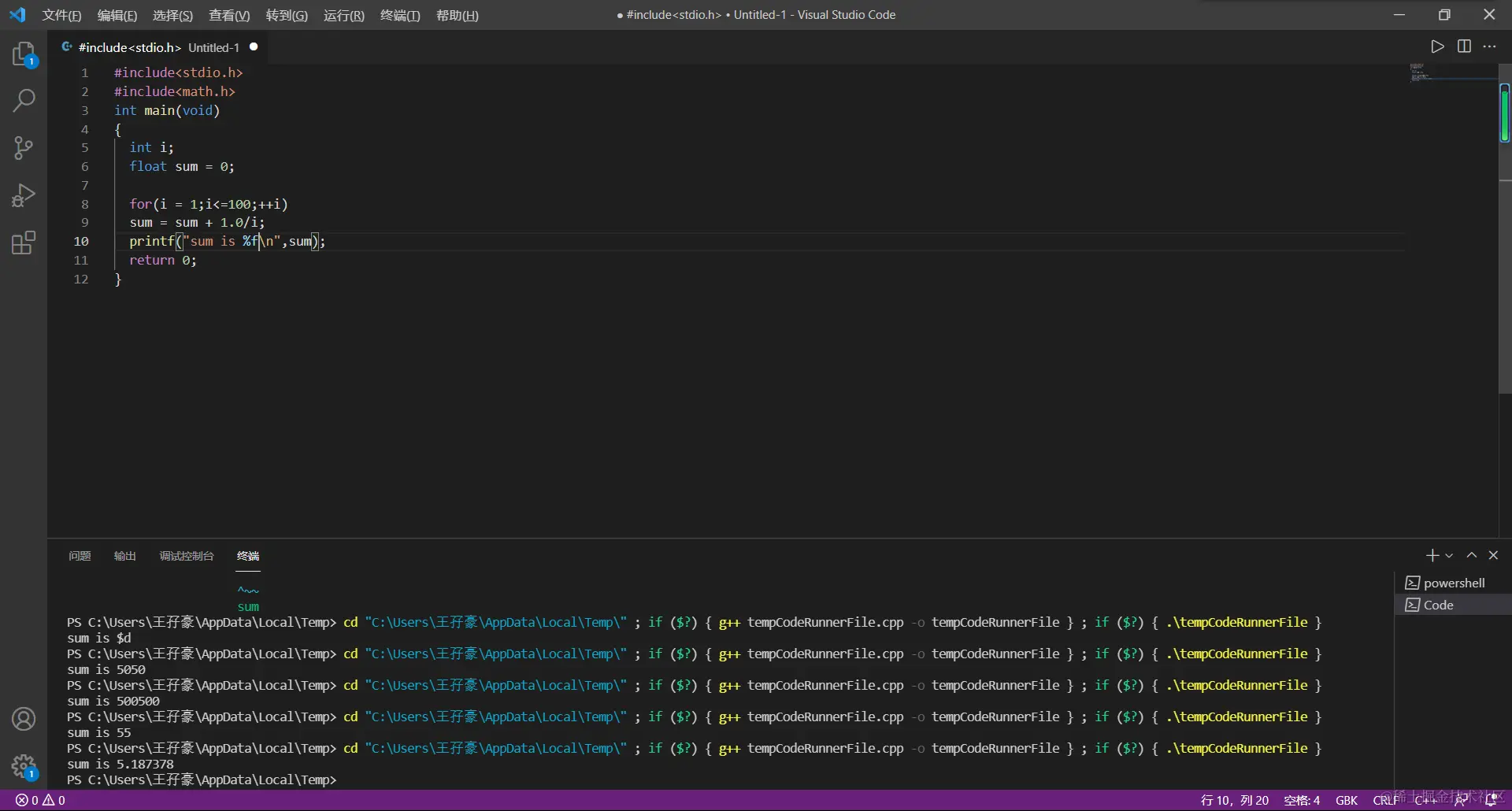This screenshot has width=1512, height=811.
Task: Split the editor to the right
Action: tap(1464, 46)
